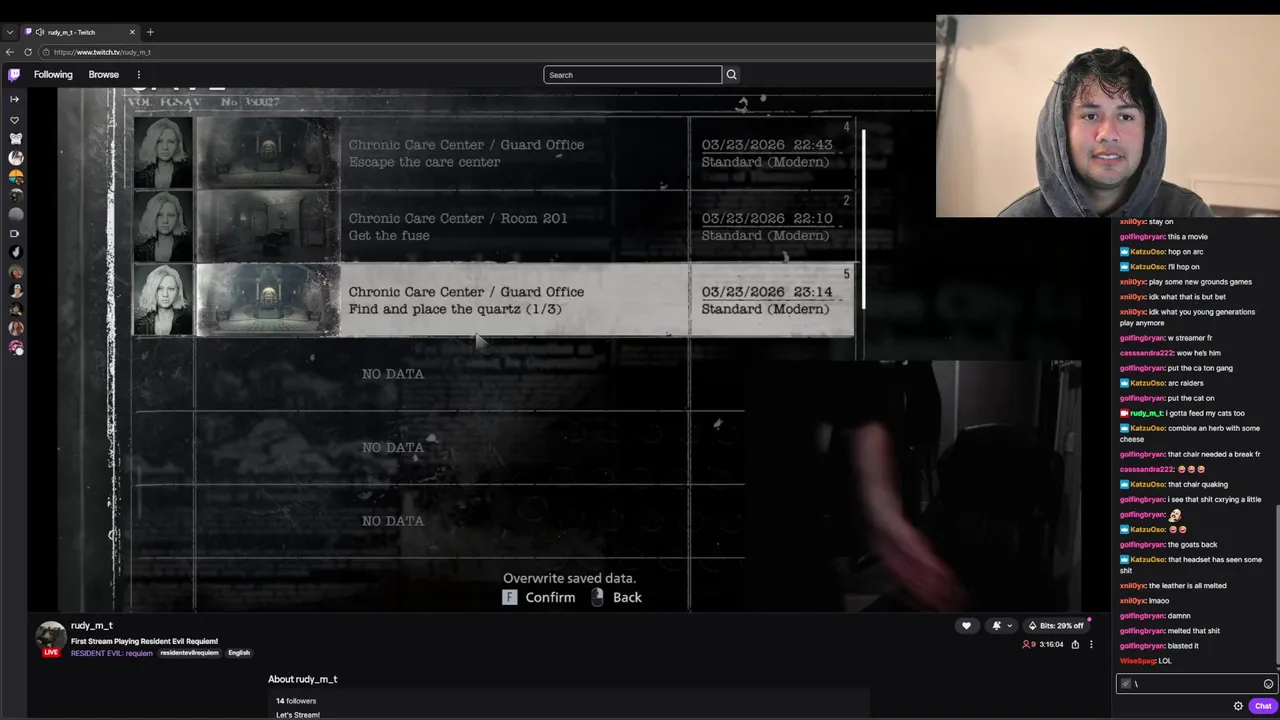Select the English language tag
Screen dimensions: 1280x720
coord(239,653)
